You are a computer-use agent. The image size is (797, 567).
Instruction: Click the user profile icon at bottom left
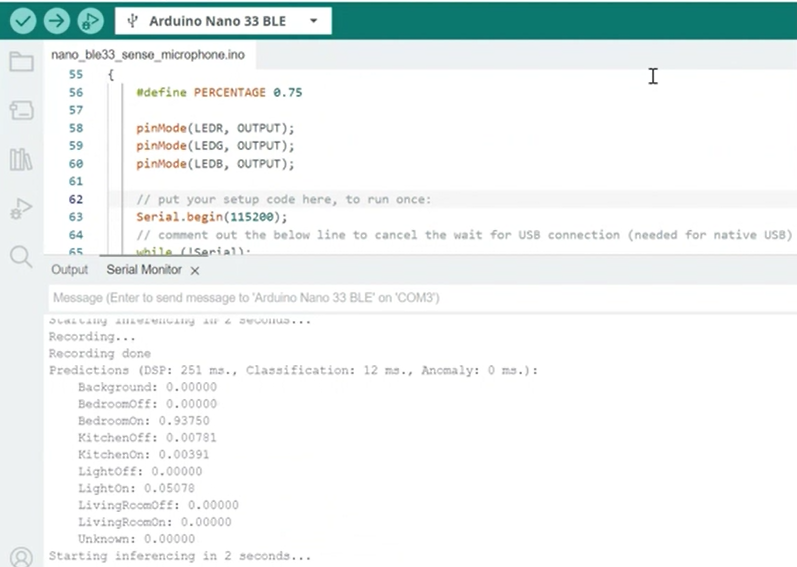pyautogui.click(x=21, y=556)
